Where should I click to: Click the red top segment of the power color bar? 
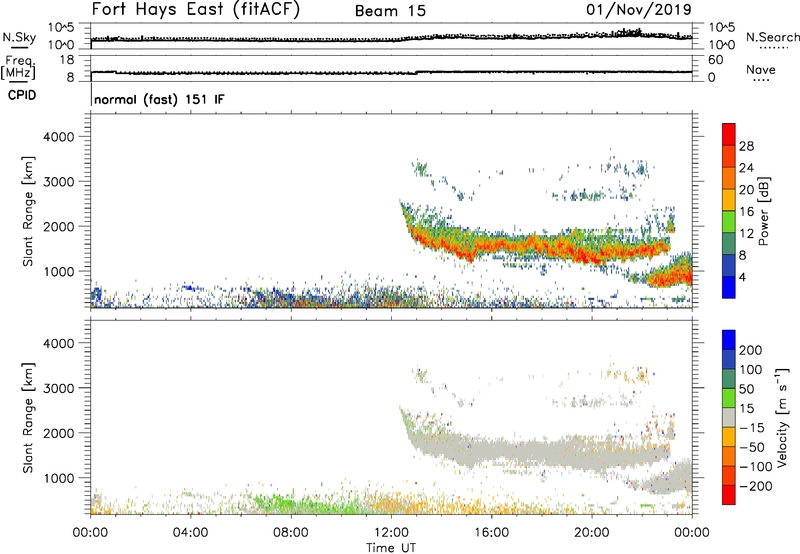(729, 135)
